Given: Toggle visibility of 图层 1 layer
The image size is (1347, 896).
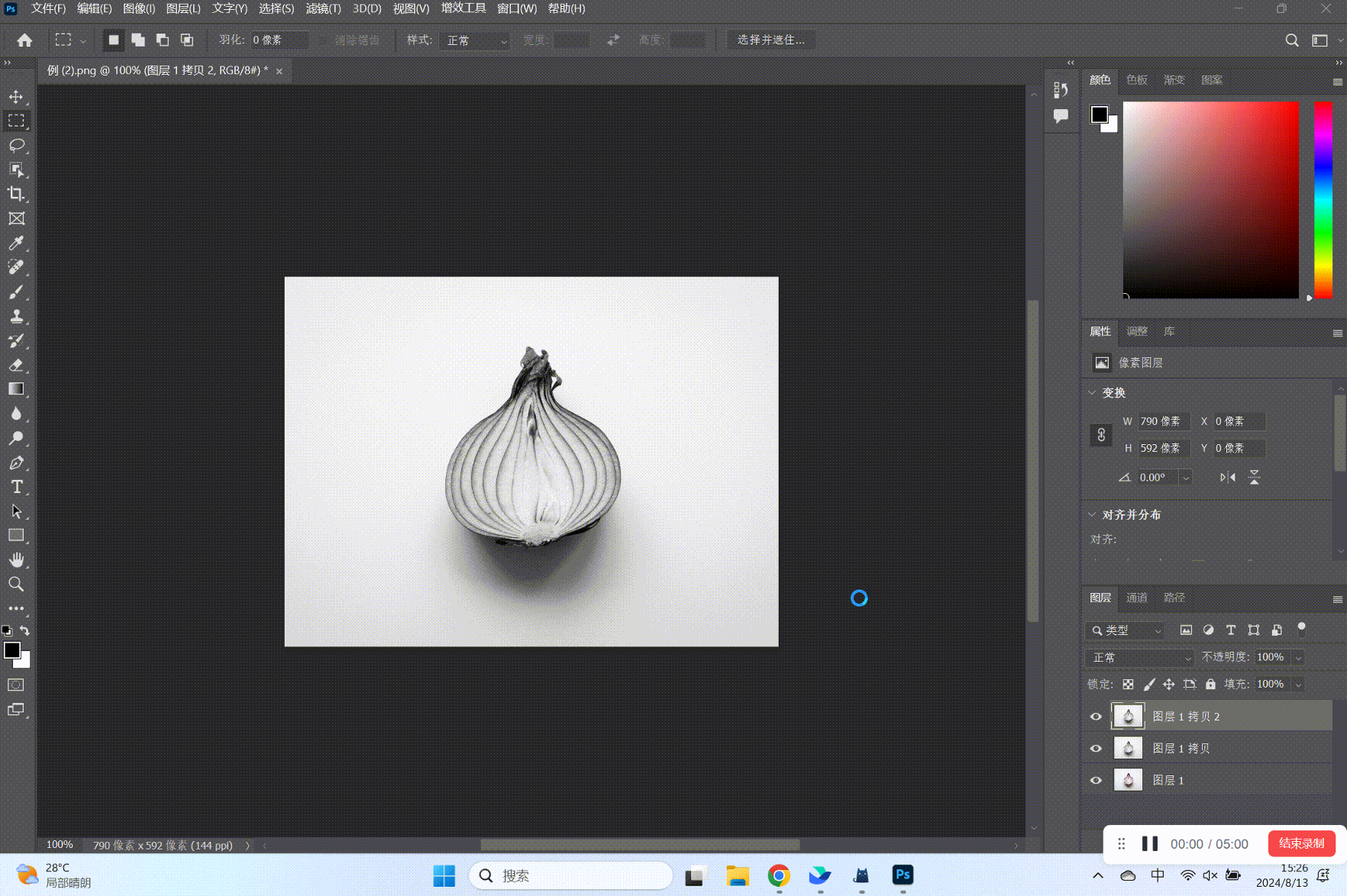Looking at the screenshot, I should pyautogui.click(x=1096, y=781).
